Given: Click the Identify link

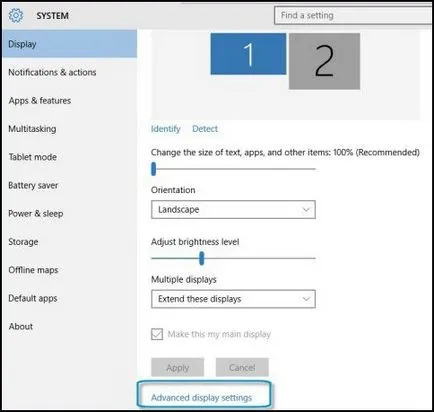Looking at the screenshot, I should [166, 129].
